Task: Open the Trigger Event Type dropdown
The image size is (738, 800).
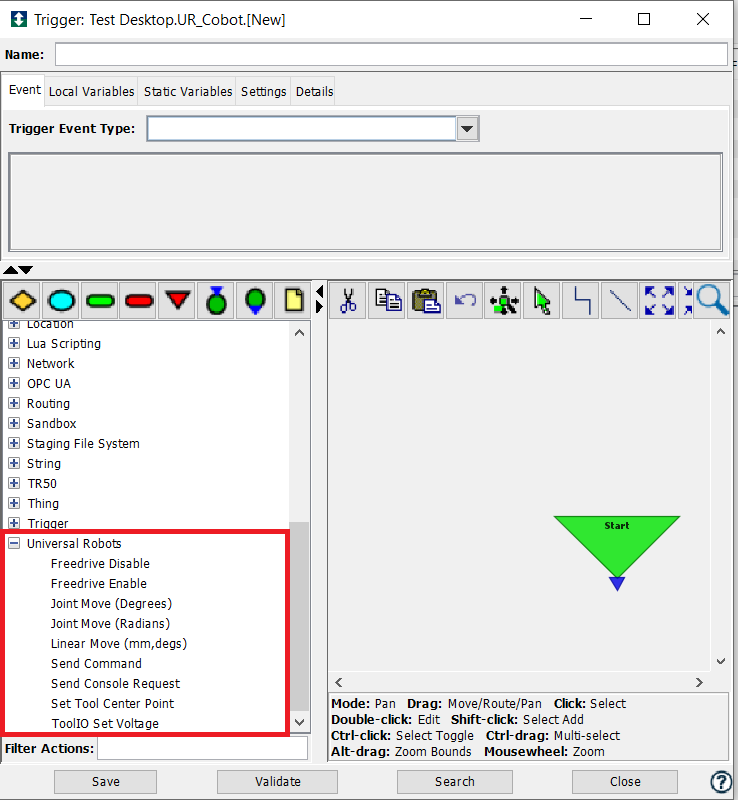Action: pos(467,129)
